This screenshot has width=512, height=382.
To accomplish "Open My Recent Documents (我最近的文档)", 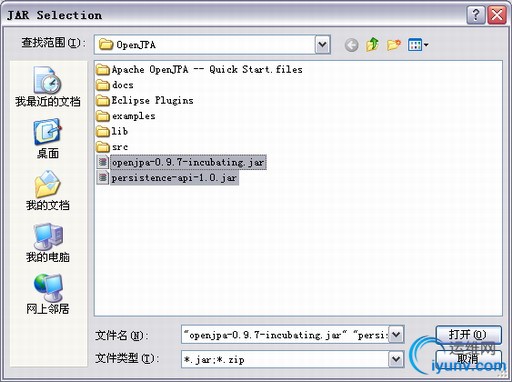I will (x=48, y=87).
